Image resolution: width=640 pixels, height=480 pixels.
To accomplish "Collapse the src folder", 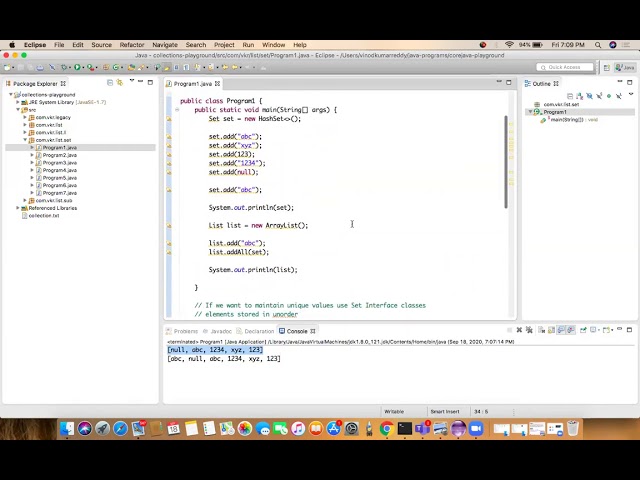I will 18,110.
